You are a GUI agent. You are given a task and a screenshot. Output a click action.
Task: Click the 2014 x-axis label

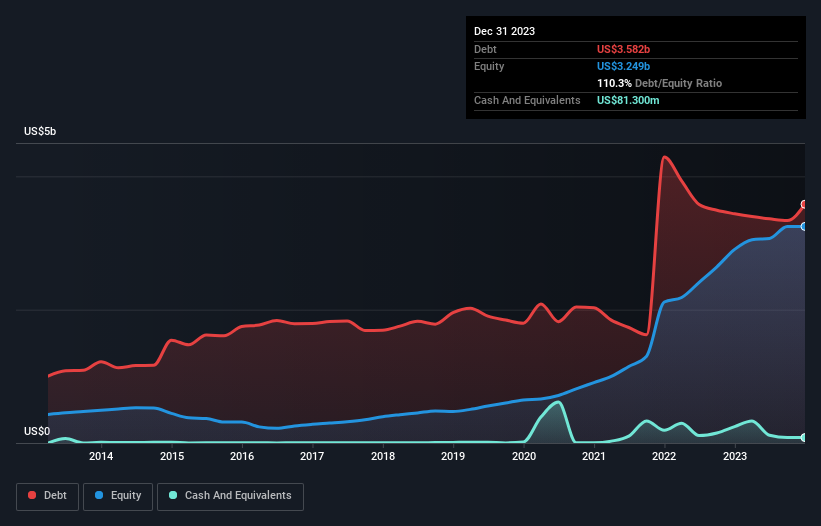tap(101, 456)
